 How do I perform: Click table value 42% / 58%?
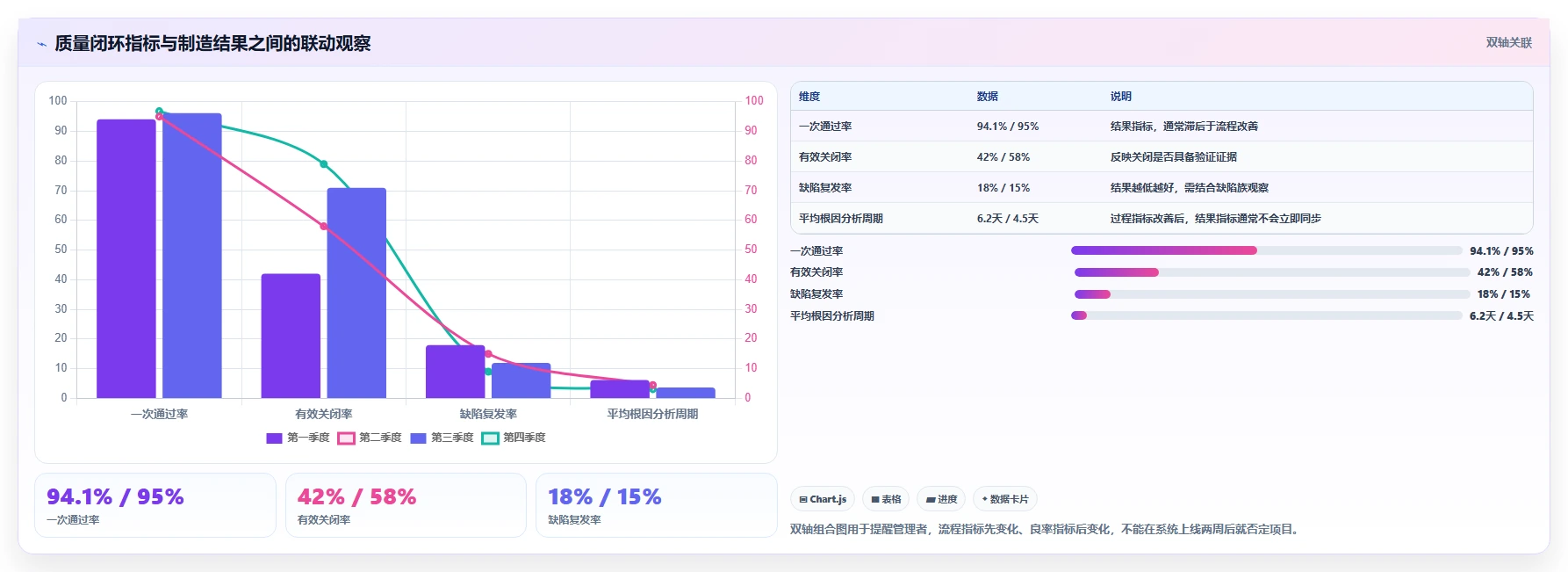coord(1003,157)
